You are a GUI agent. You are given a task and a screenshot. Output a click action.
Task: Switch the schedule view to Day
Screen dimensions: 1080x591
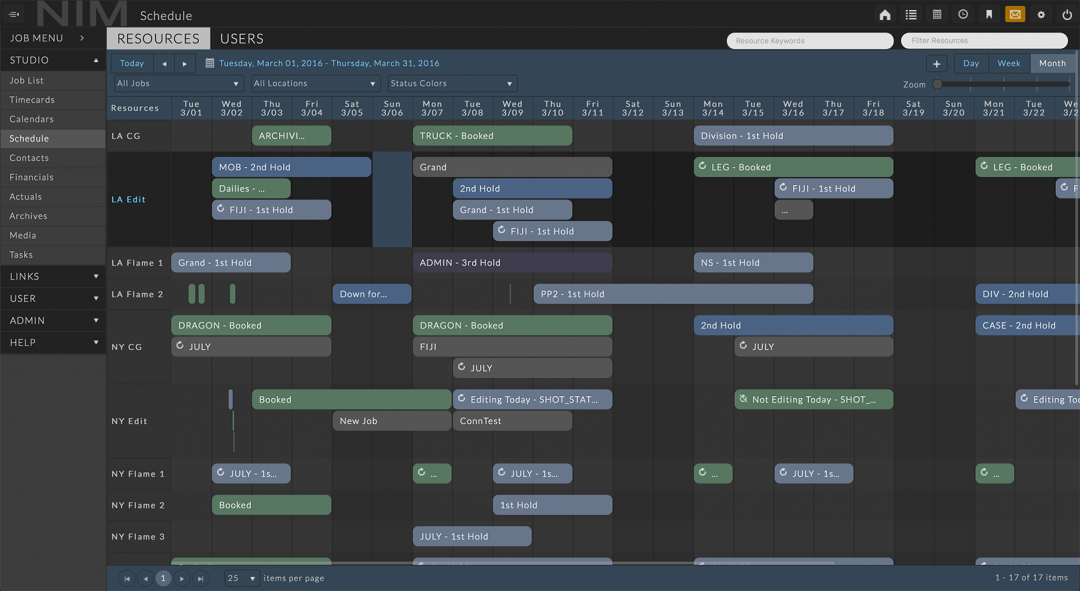coord(970,62)
